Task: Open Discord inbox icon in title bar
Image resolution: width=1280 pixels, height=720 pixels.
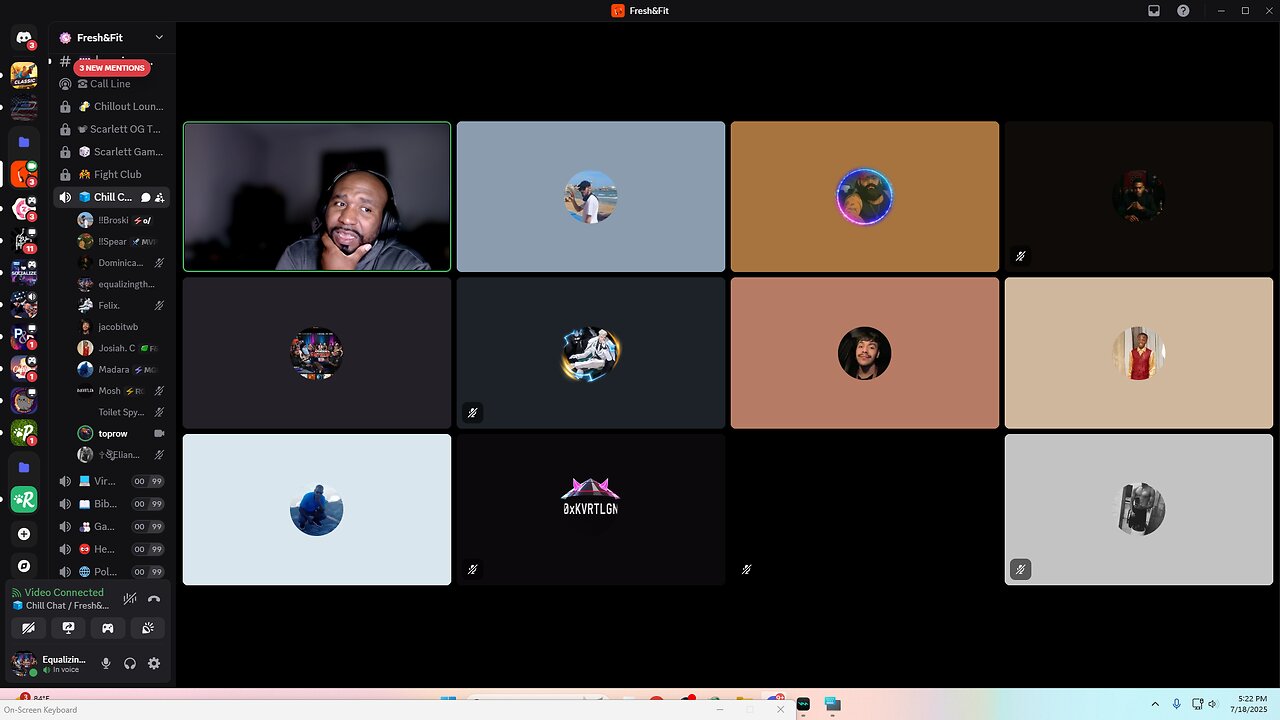Action: pyautogui.click(x=1154, y=10)
